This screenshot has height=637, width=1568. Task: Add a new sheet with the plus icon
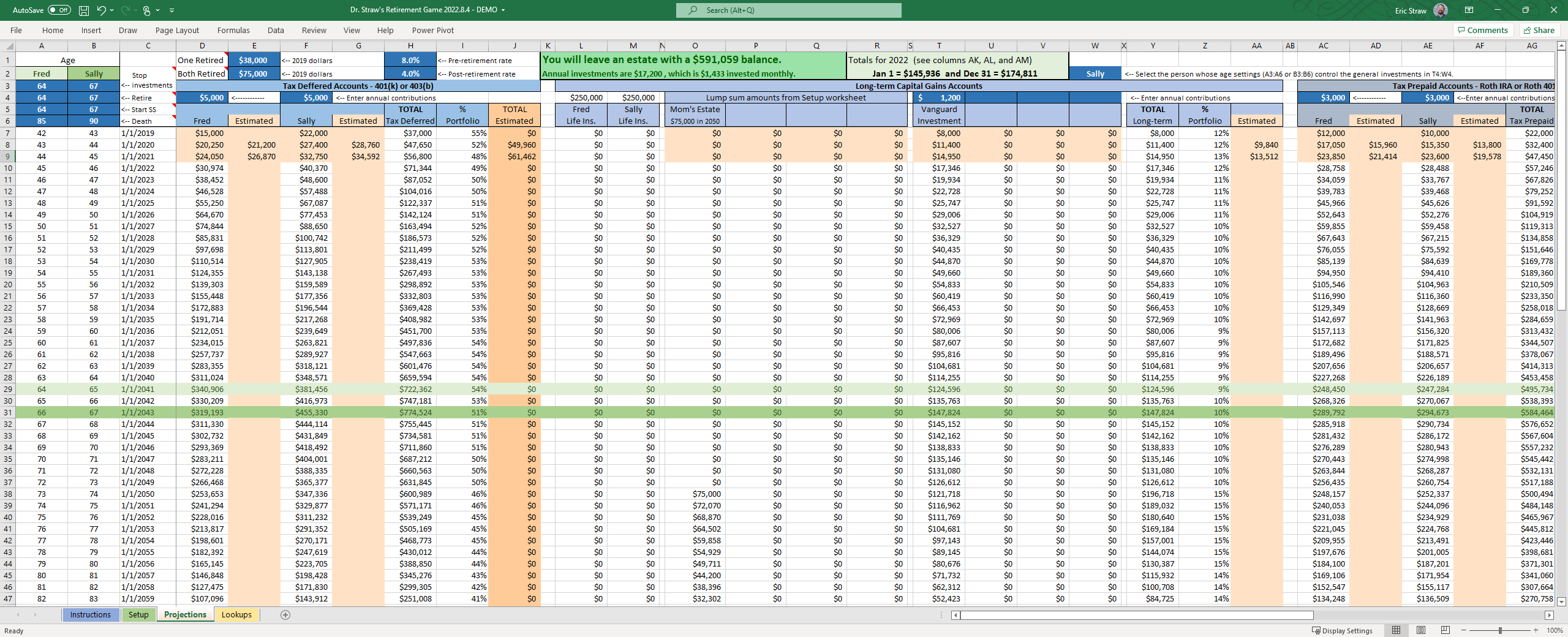click(x=285, y=615)
